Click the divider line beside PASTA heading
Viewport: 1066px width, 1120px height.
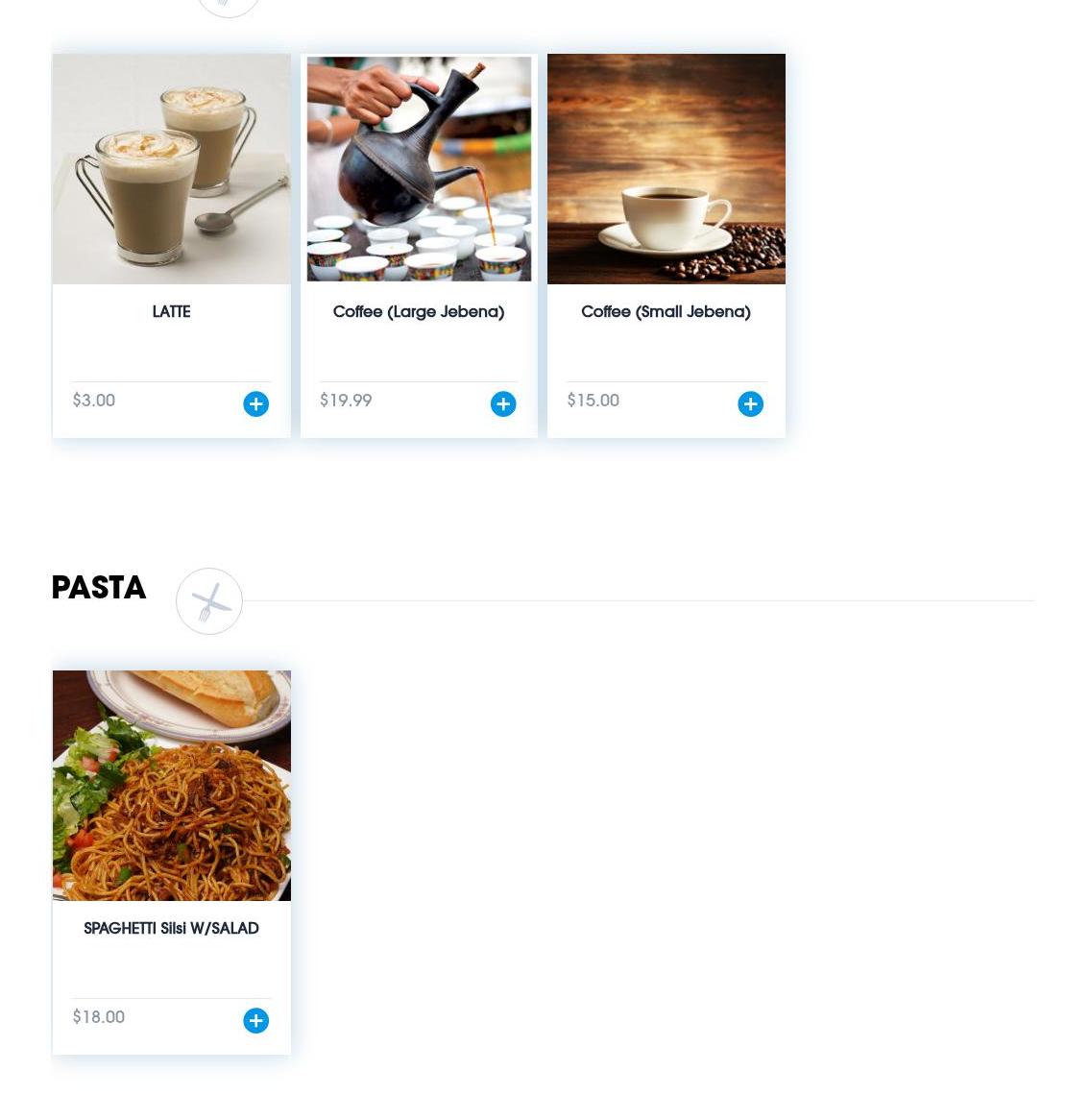point(639,600)
